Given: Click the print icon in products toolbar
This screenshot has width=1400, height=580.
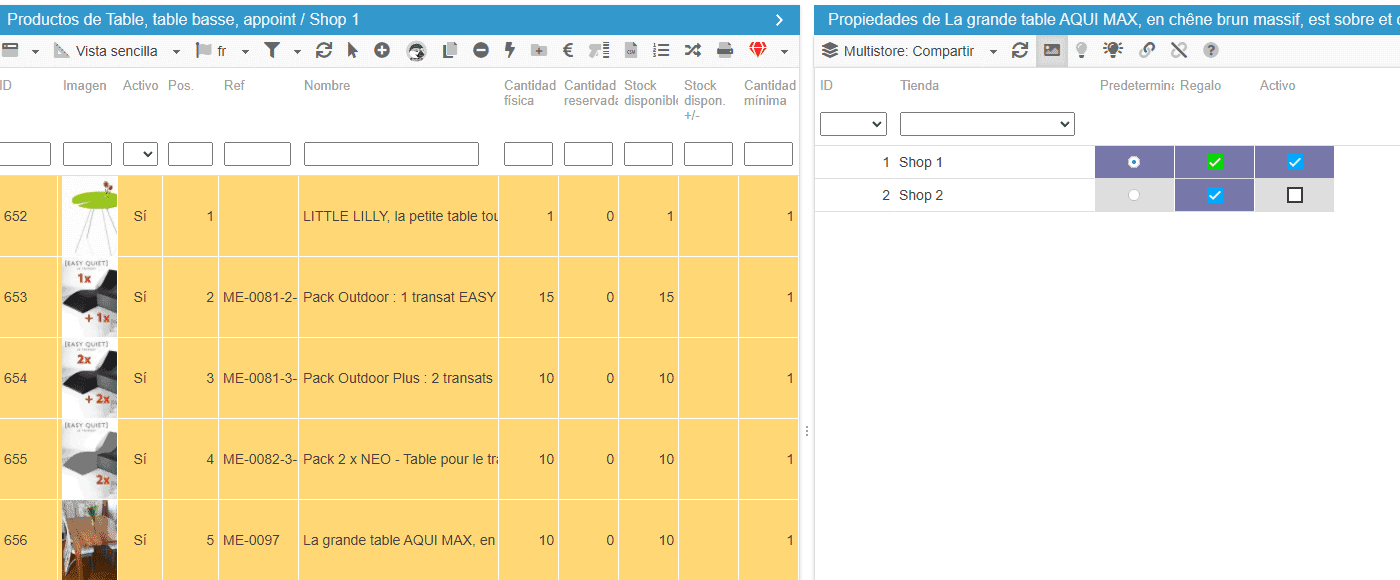Looking at the screenshot, I should pos(725,50).
